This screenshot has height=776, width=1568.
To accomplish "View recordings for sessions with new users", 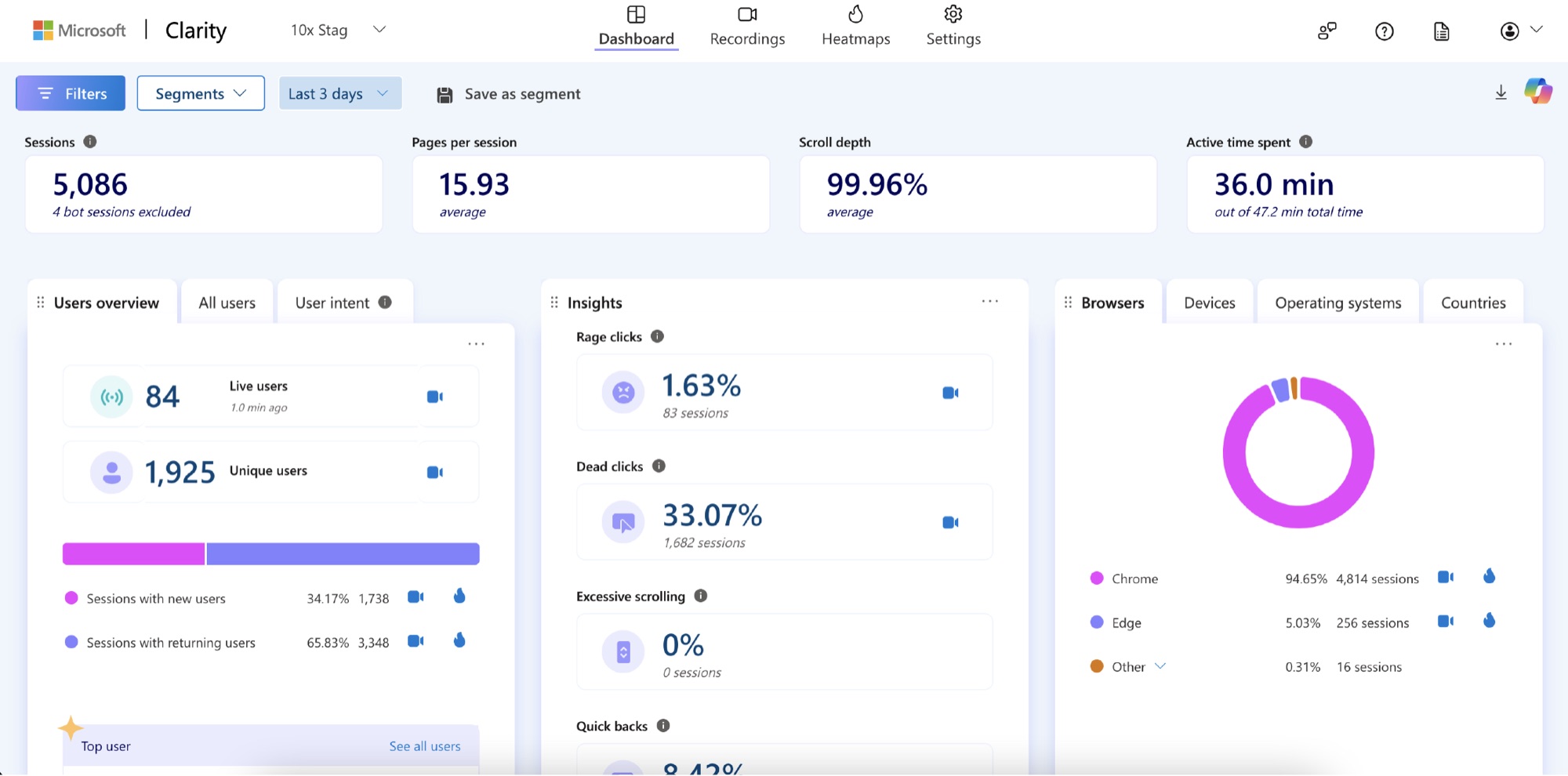I will 416,597.
